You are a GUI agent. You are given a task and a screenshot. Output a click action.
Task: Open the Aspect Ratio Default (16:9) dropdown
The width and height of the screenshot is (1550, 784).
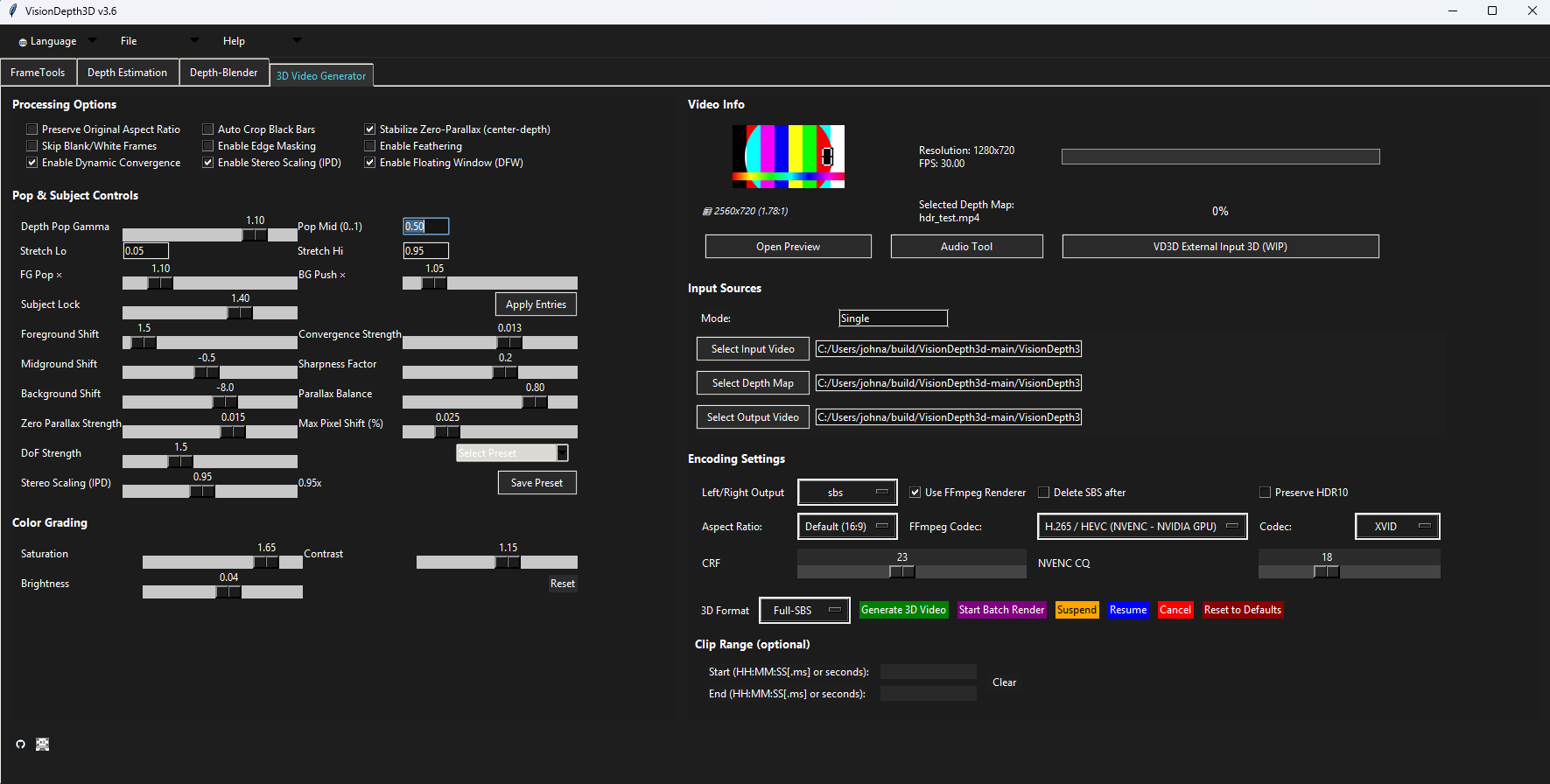coord(846,527)
